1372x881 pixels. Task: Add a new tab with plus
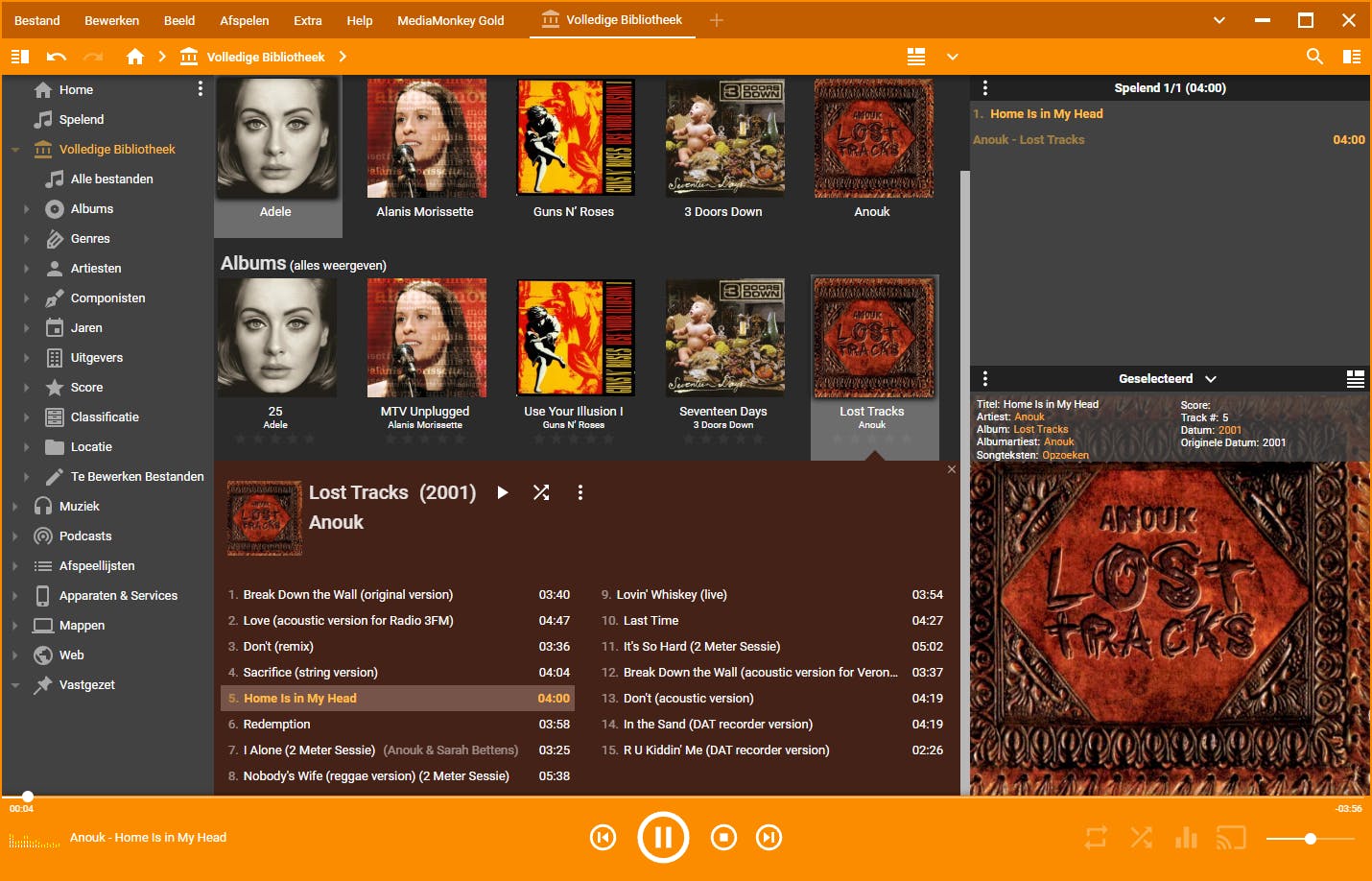tap(717, 20)
